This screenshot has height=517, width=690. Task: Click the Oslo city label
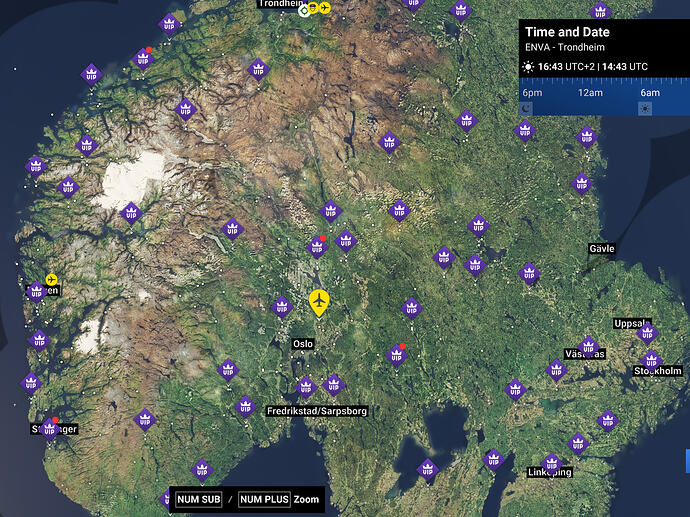pos(303,344)
